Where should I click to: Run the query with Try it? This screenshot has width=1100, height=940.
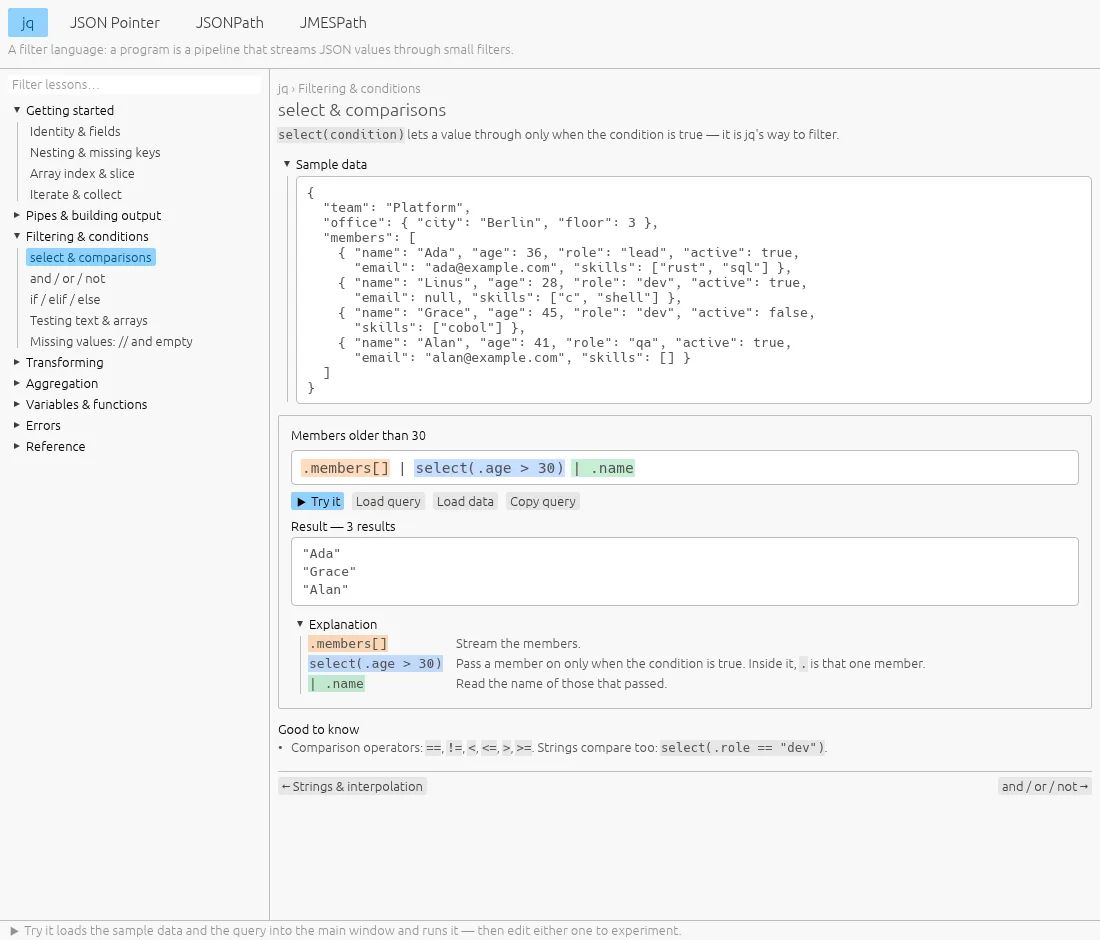point(318,502)
